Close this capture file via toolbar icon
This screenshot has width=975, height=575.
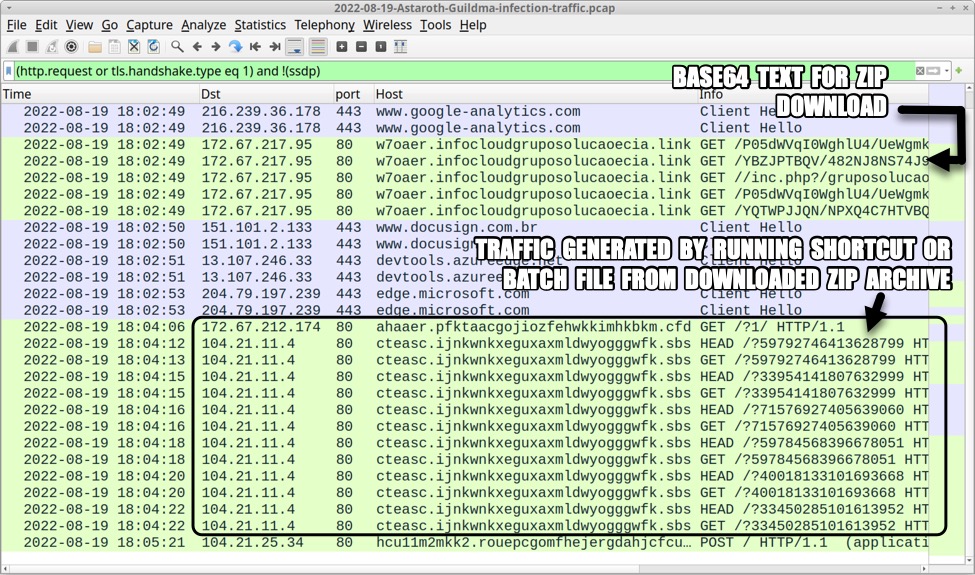(134, 47)
